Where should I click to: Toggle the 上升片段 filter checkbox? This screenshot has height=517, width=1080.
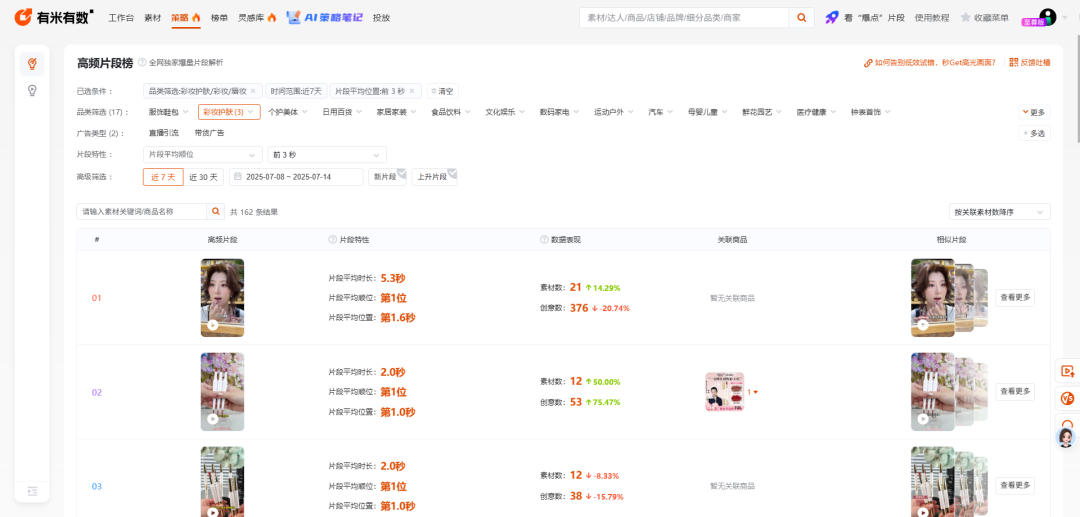[434, 177]
